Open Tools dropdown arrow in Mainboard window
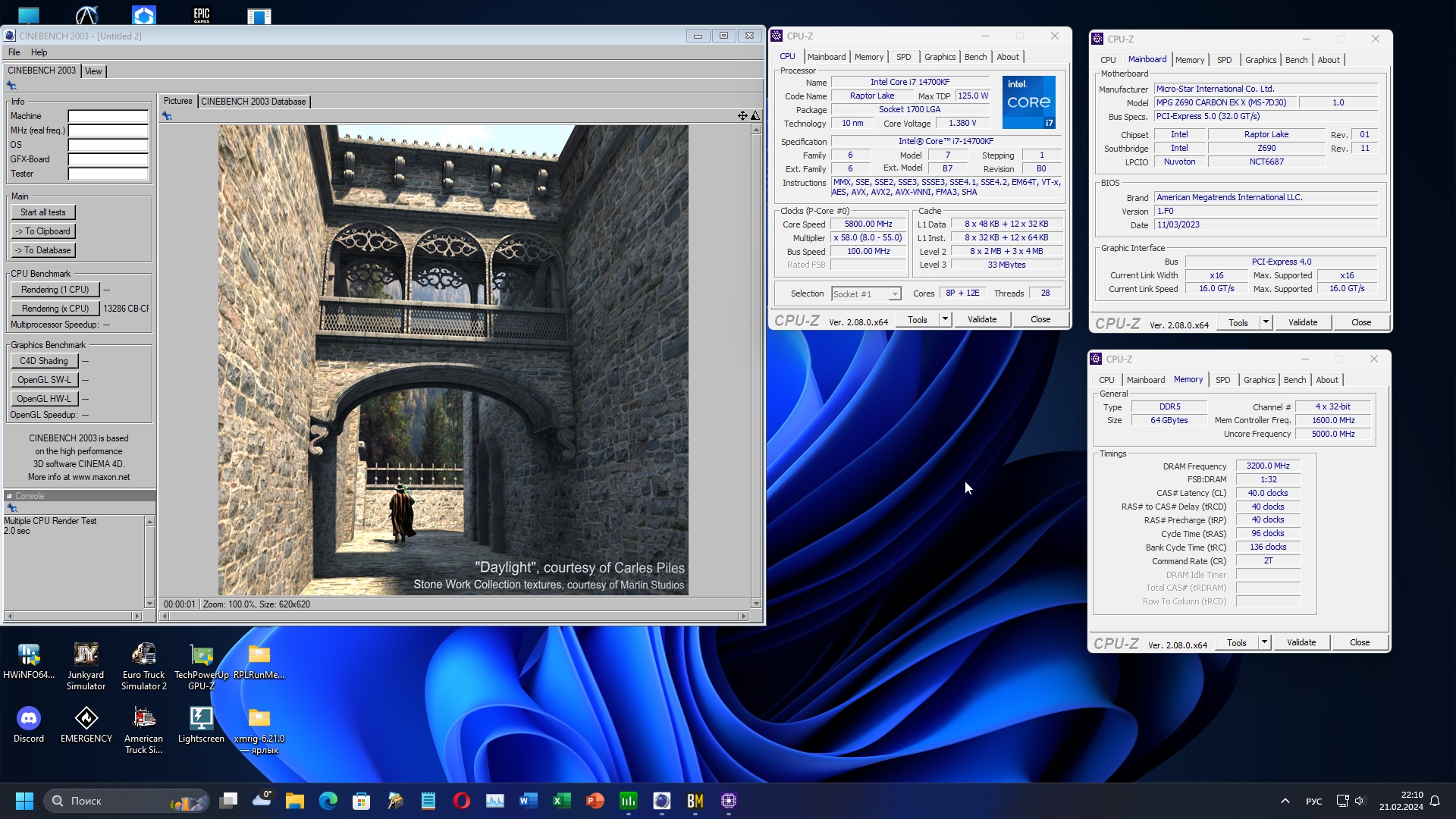Screen dimensions: 1456x819 [x=1266, y=322]
